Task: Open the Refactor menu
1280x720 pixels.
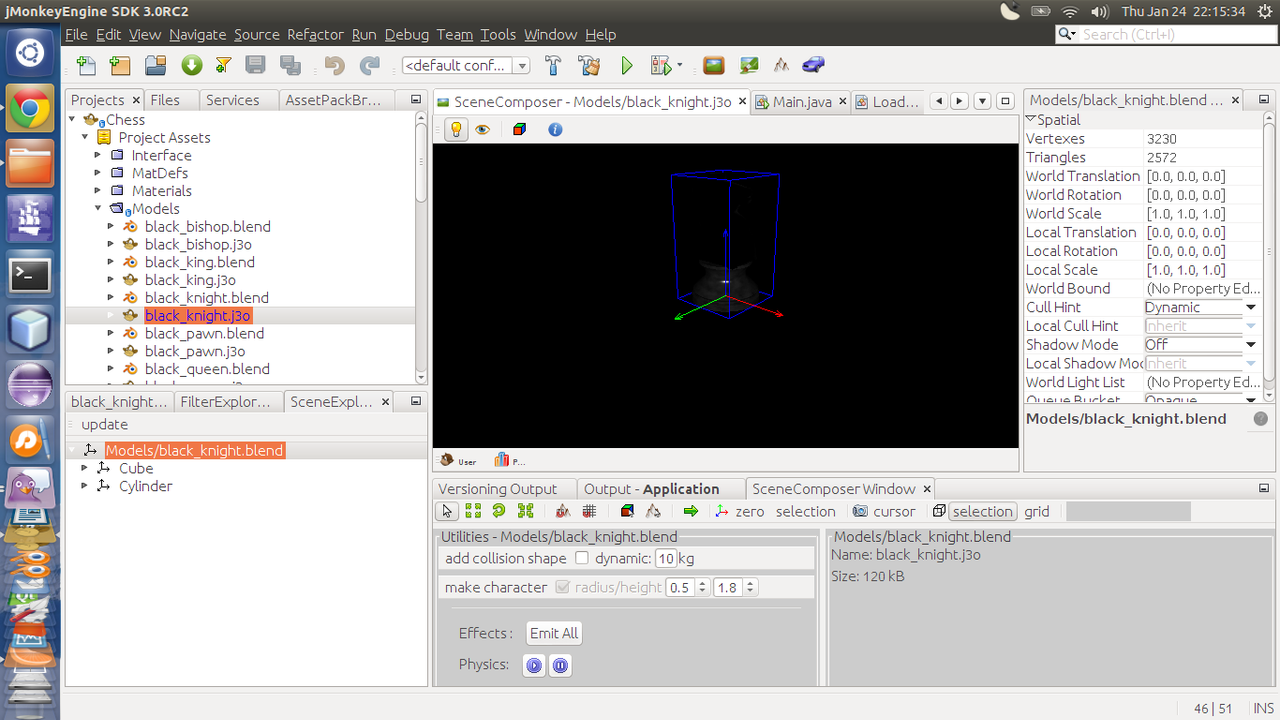Action: click(x=315, y=34)
